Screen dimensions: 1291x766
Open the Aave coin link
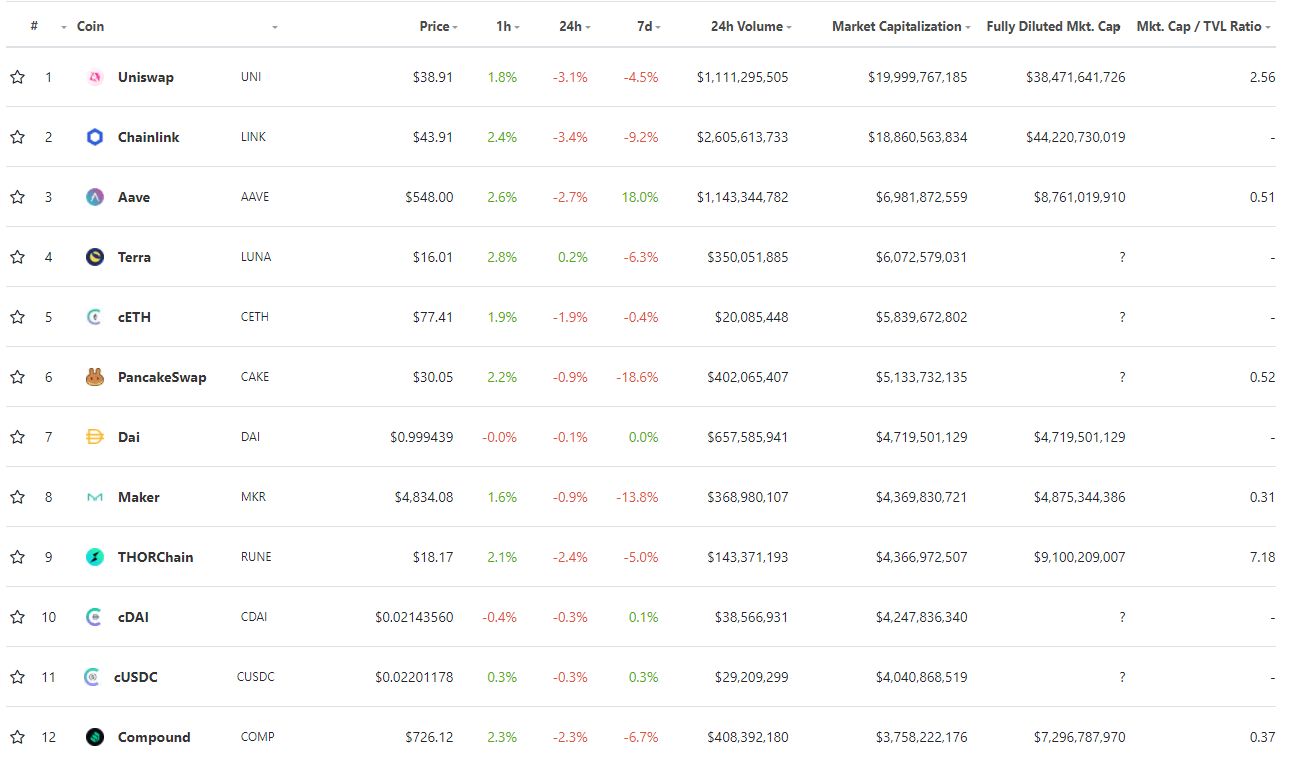click(134, 197)
